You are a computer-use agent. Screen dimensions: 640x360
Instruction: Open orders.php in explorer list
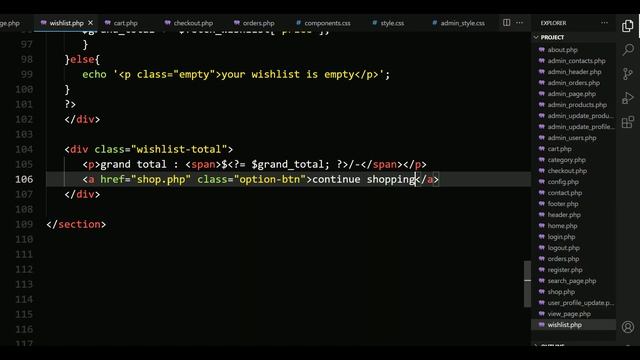click(x=563, y=259)
